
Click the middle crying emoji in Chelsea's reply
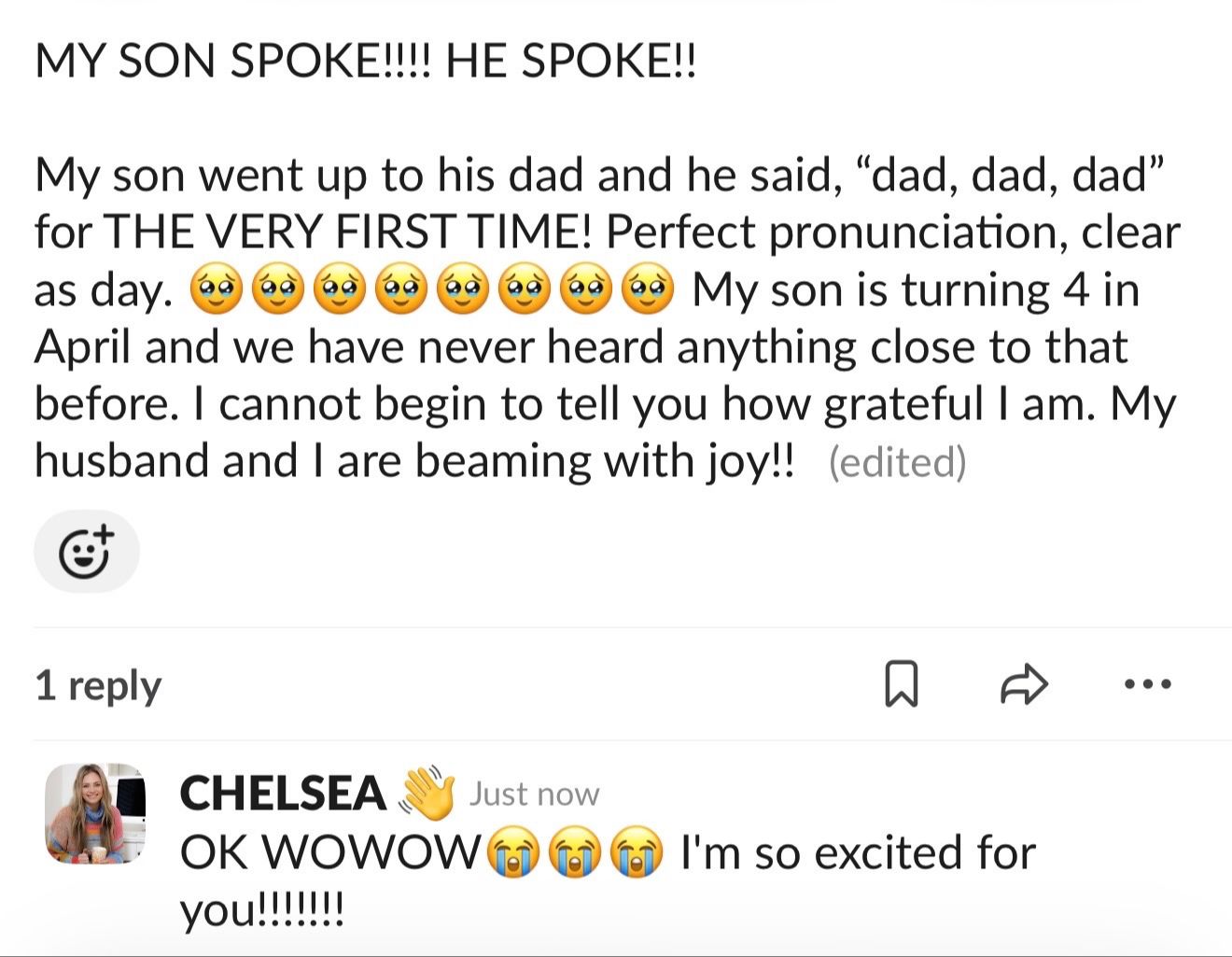(x=574, y=853)
